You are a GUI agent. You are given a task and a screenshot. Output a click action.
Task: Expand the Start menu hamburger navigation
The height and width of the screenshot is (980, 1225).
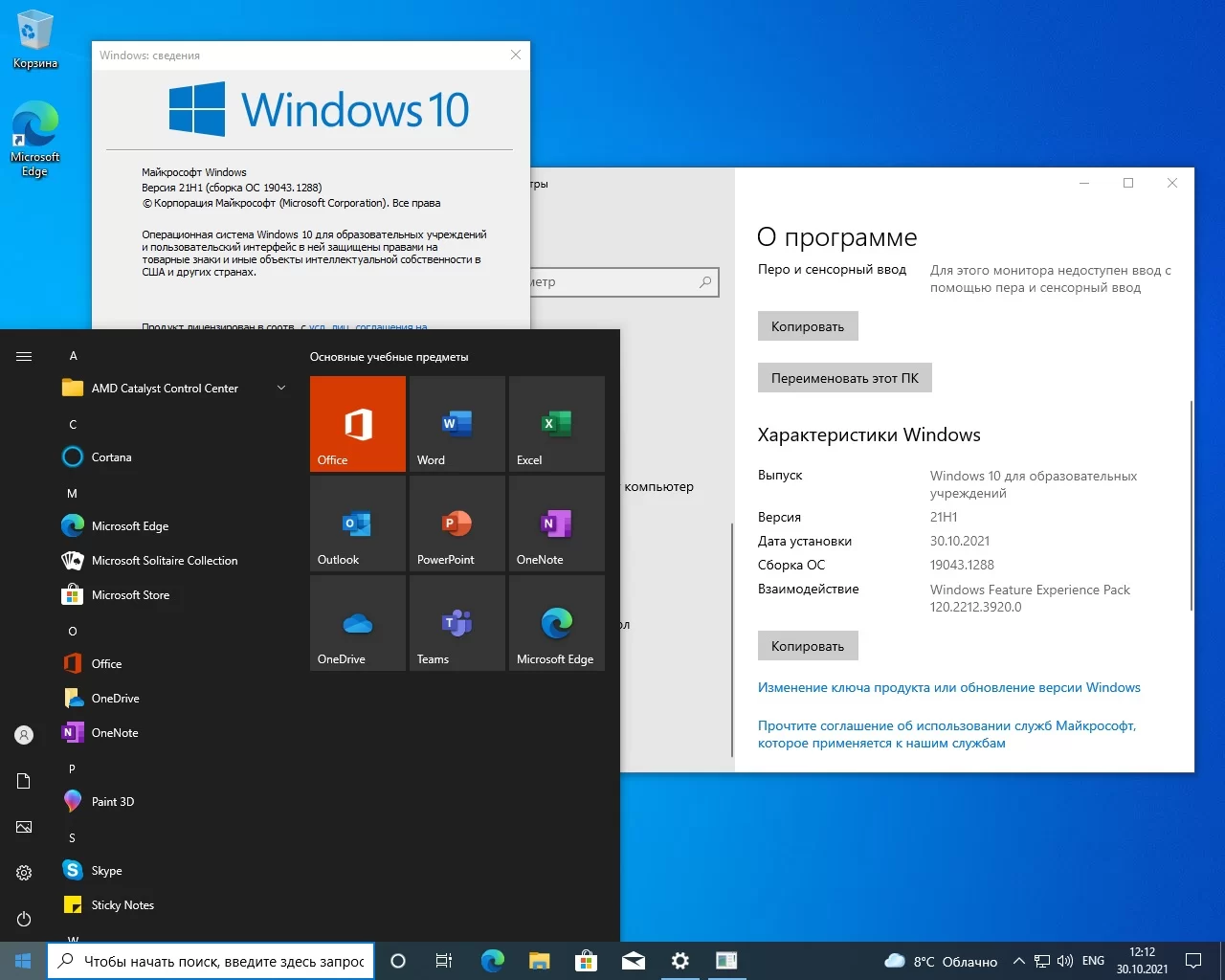tap(24, 356)
